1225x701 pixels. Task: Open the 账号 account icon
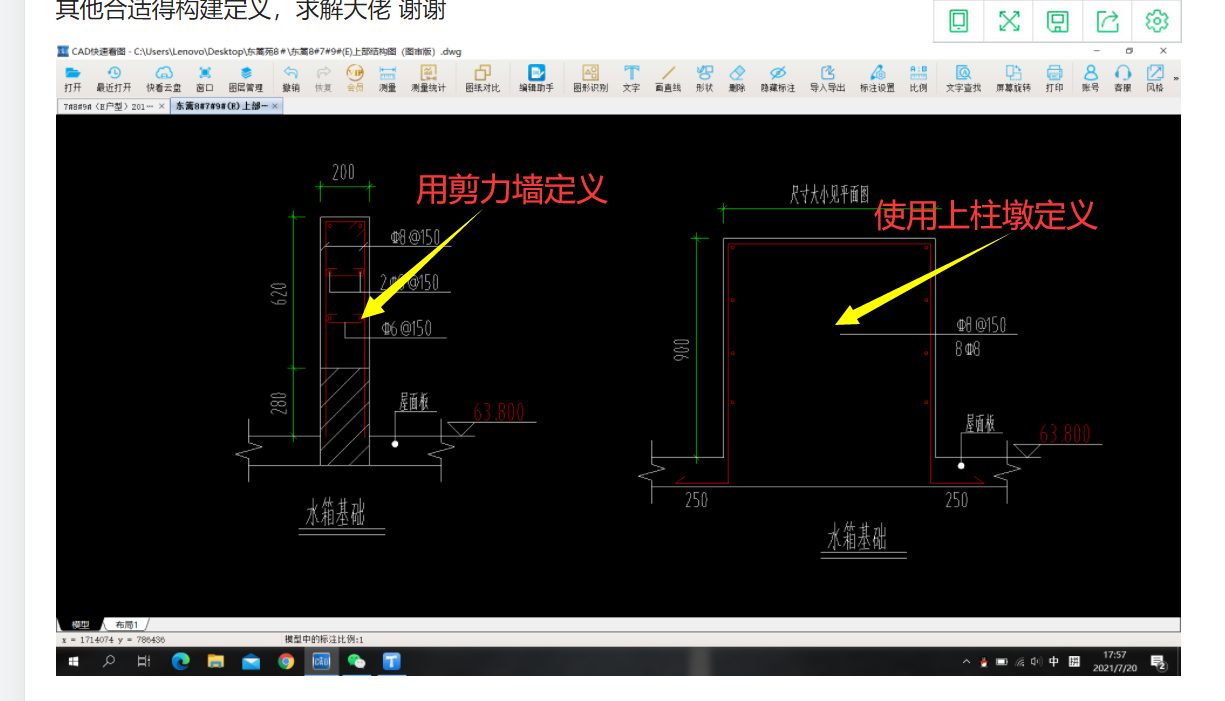pyautogui.click(x=1090, y=78)
